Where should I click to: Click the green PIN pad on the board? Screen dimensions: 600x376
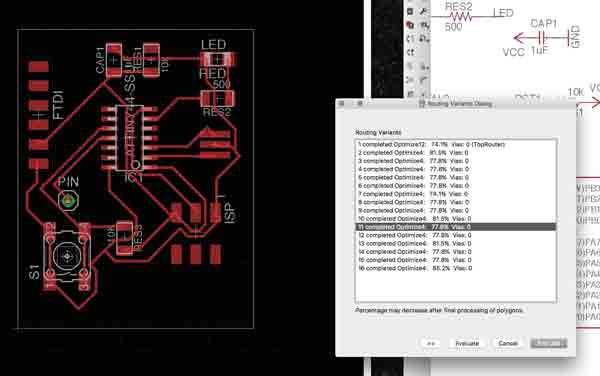tap(68, 200)
